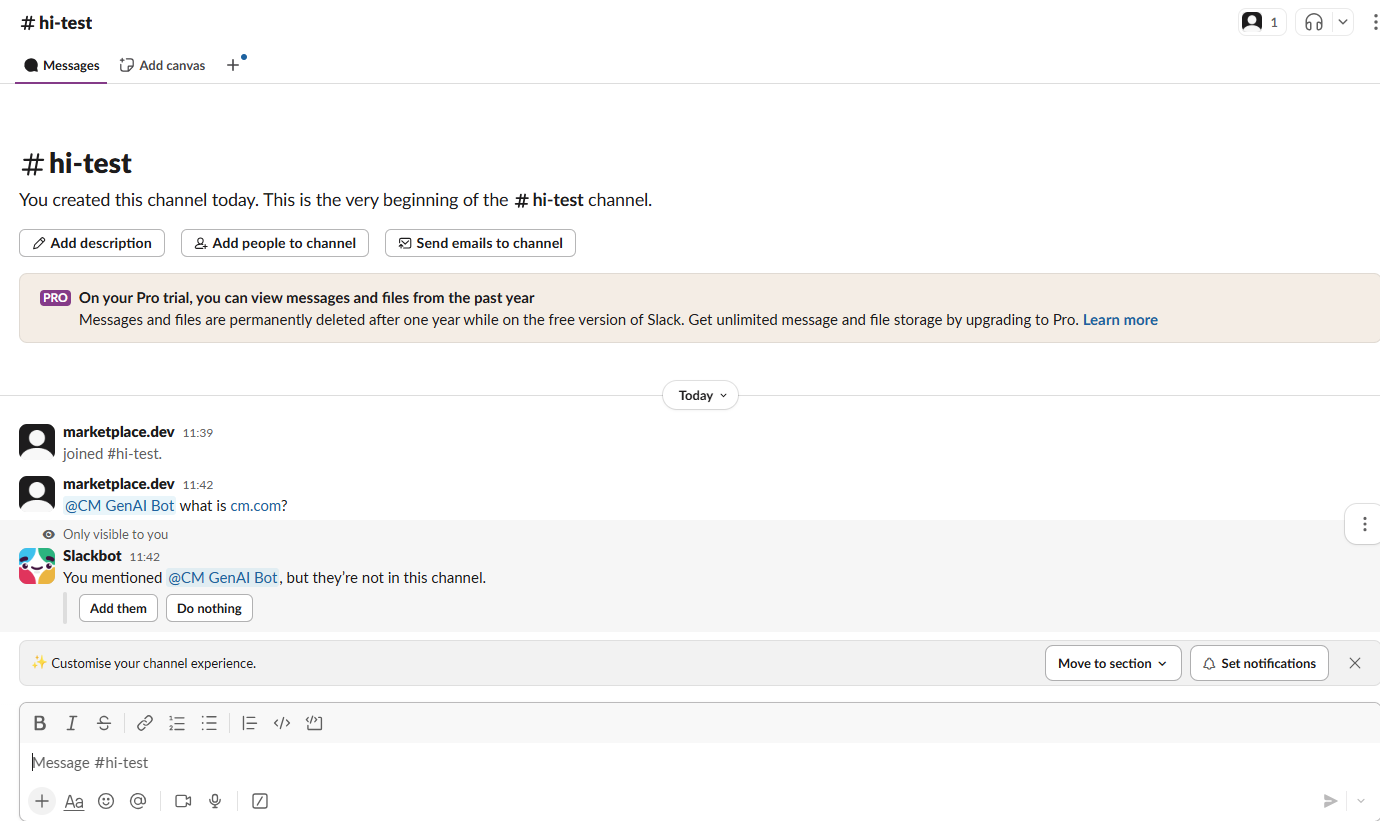Switch to the Messages tab
This screenshot has width=1380, height=821.
(62, 65)
